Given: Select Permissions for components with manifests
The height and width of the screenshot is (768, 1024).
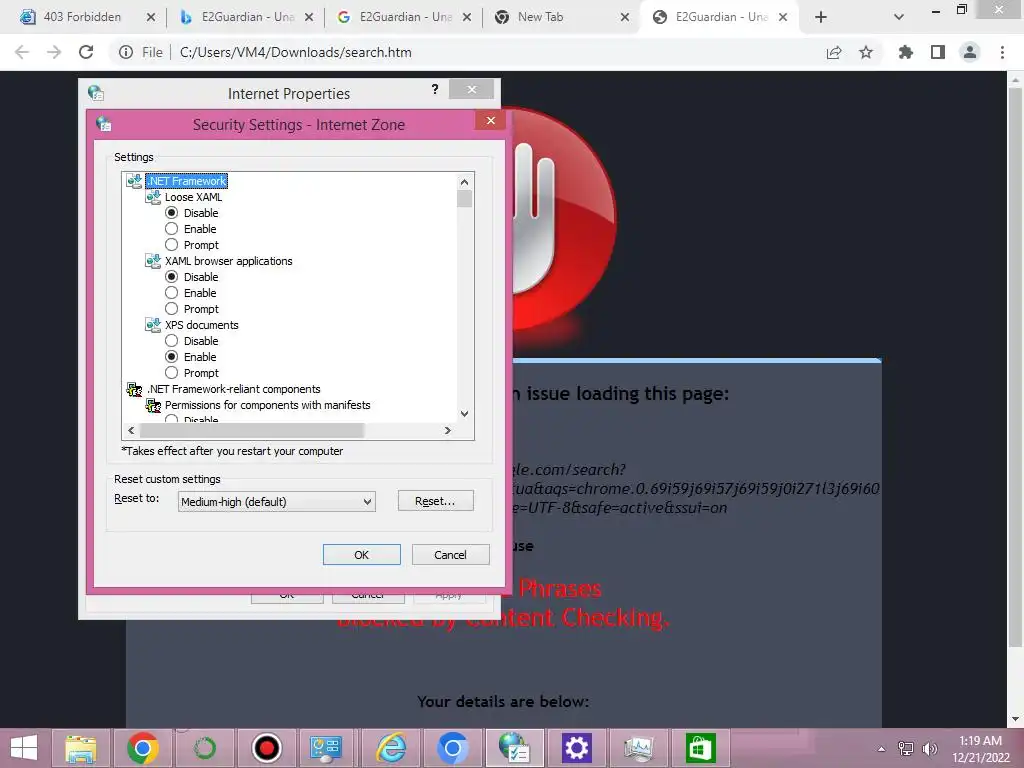Looking at the screenshot, I should [x=267, y=405].
